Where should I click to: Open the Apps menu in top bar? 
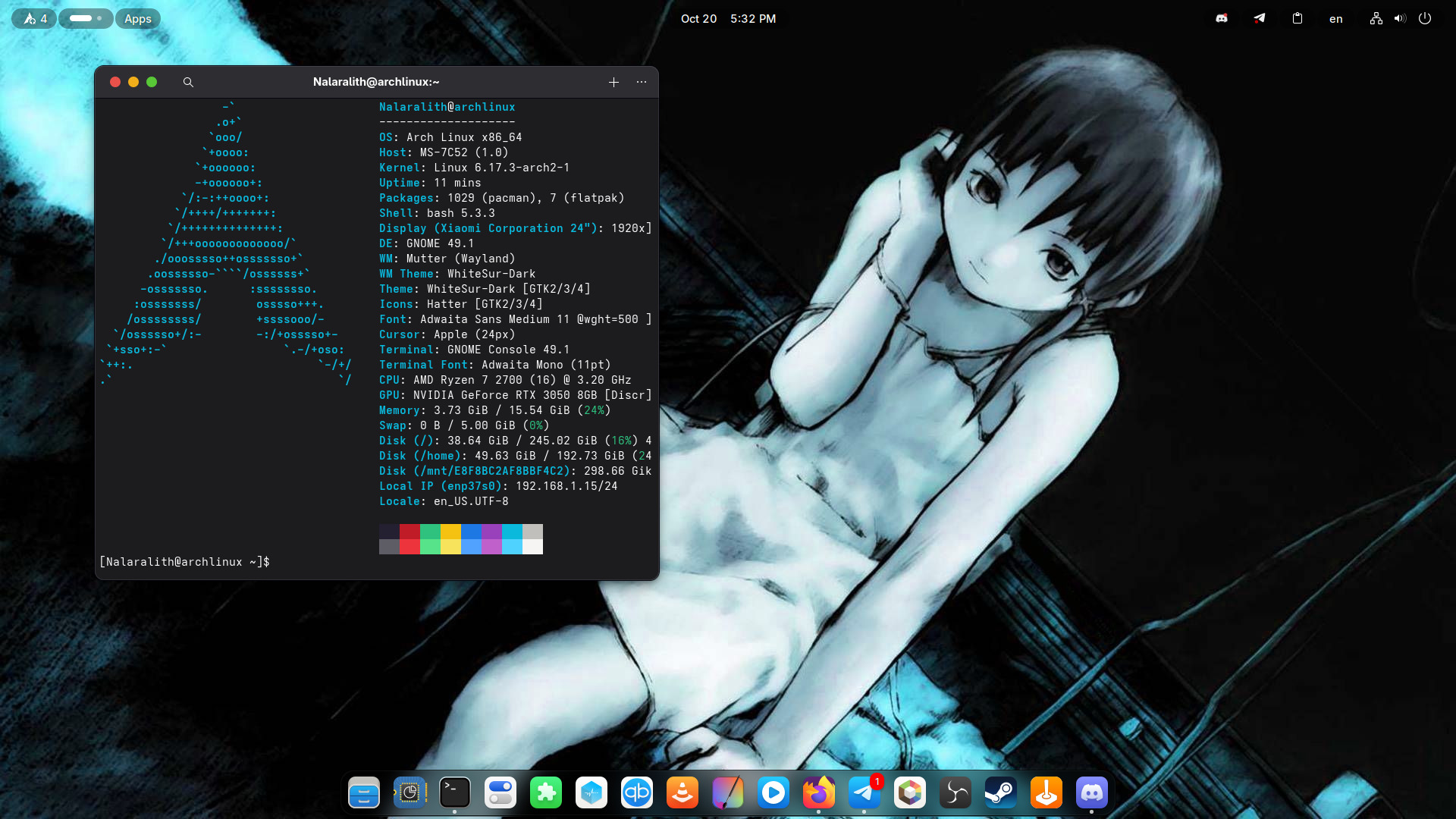click(137, 18)
